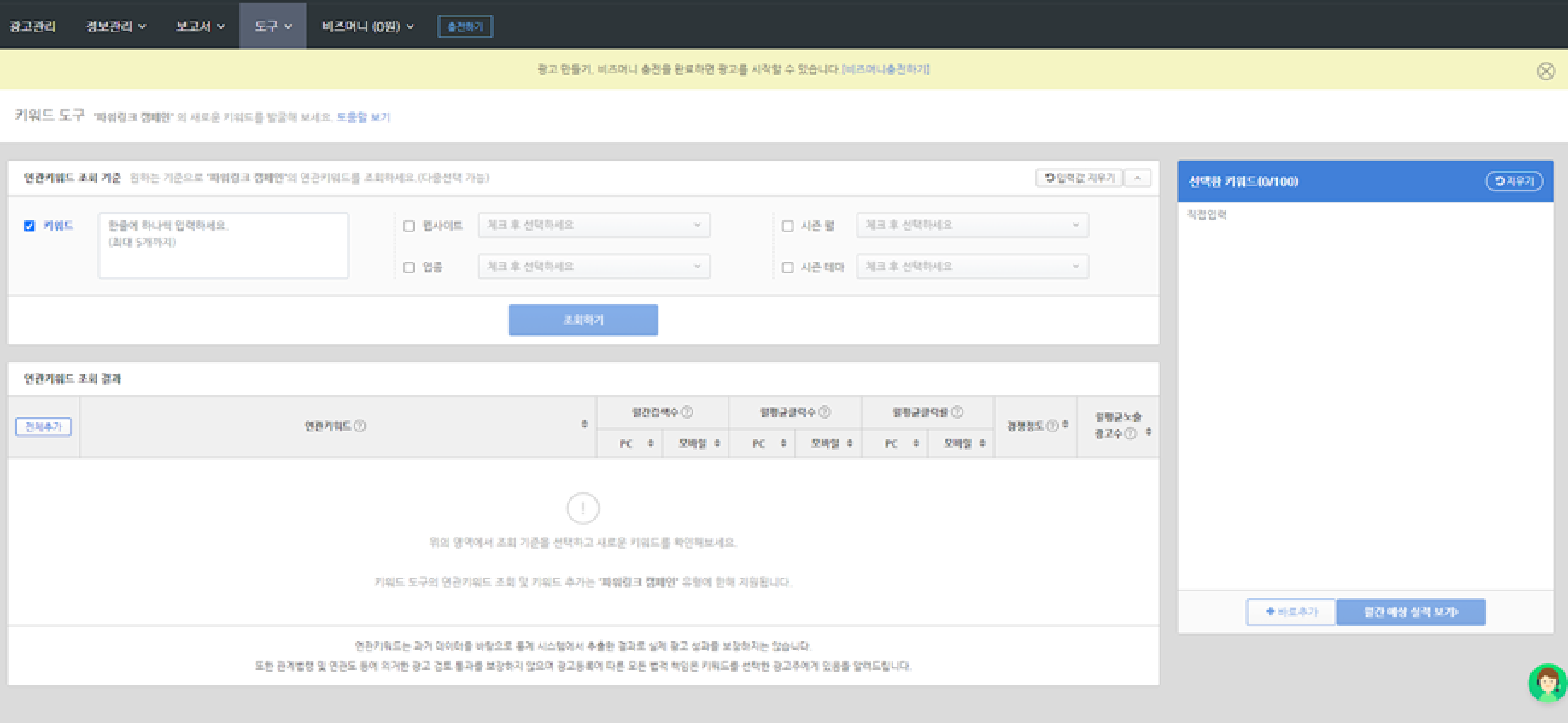Image resolution: width=1568 pixels, height=723 pixels.
Task: Enable the 웹사이트 checkbox
Action: tap(409, 226)
